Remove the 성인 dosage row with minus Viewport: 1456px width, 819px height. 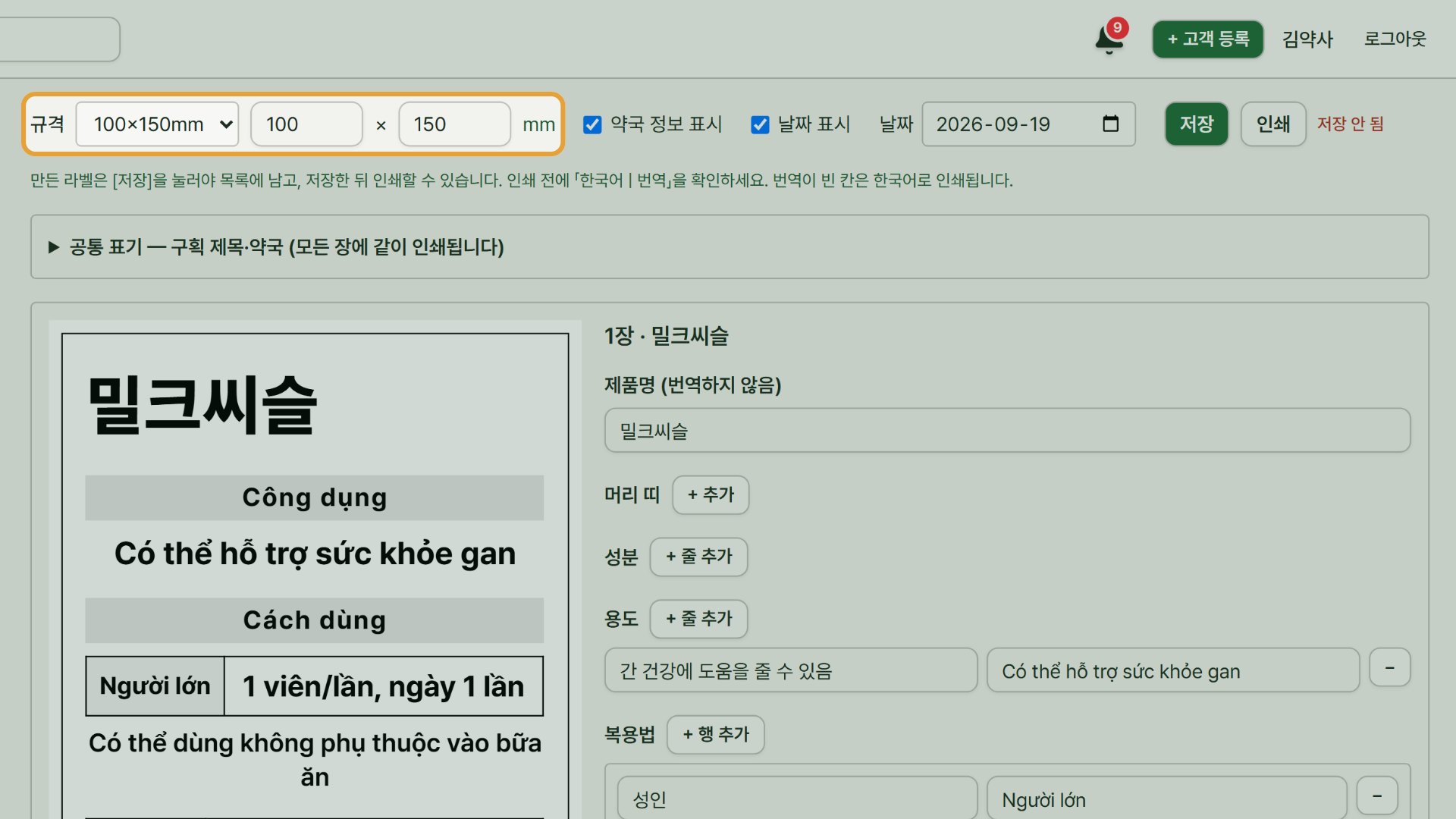pyautogui.click(x=1377, y=796)
